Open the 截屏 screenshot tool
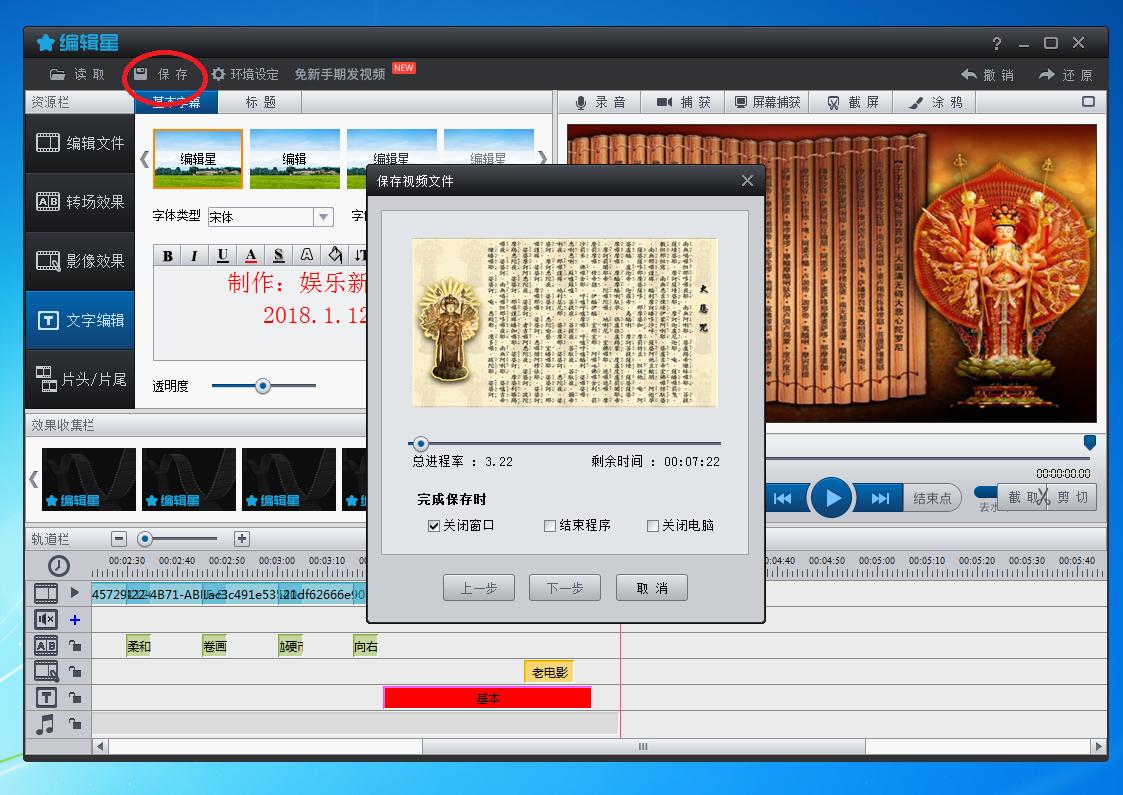1123x795 pixels. (853, 102)
